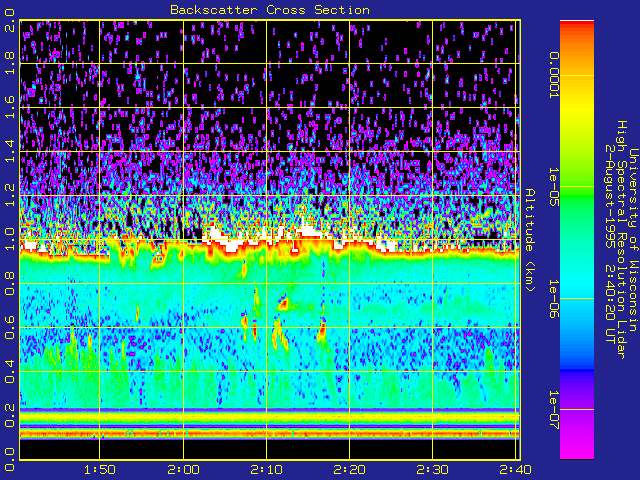Click the 1.4 altitude axis label

click(x=9, y=151)
